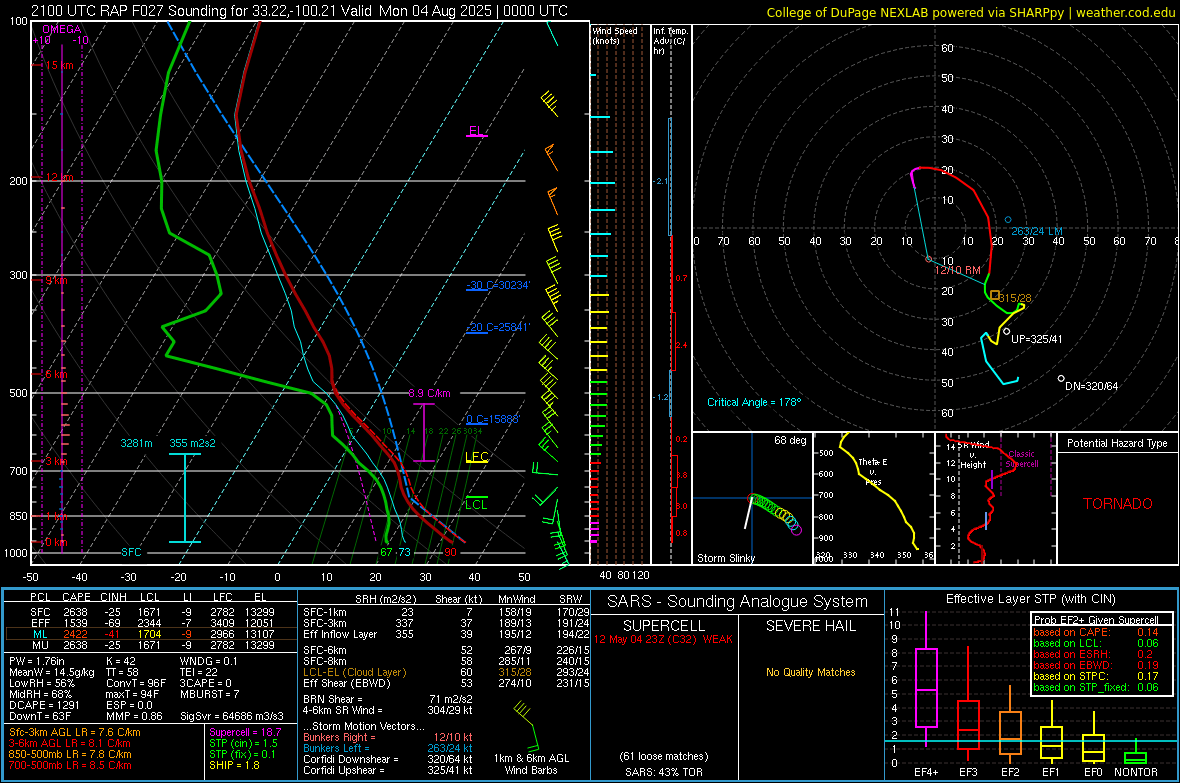Click the OMEGA label on the skew-T
1180x783 pixels.
coord(62,29)
